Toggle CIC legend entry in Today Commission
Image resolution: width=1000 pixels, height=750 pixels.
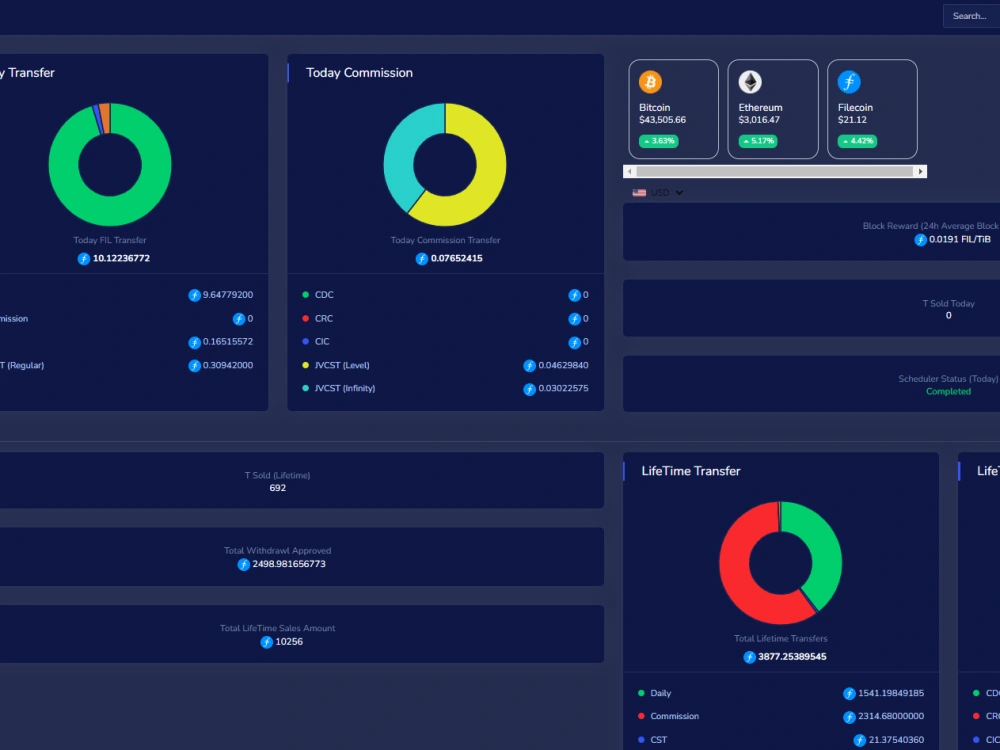click(x=316, y=342)
